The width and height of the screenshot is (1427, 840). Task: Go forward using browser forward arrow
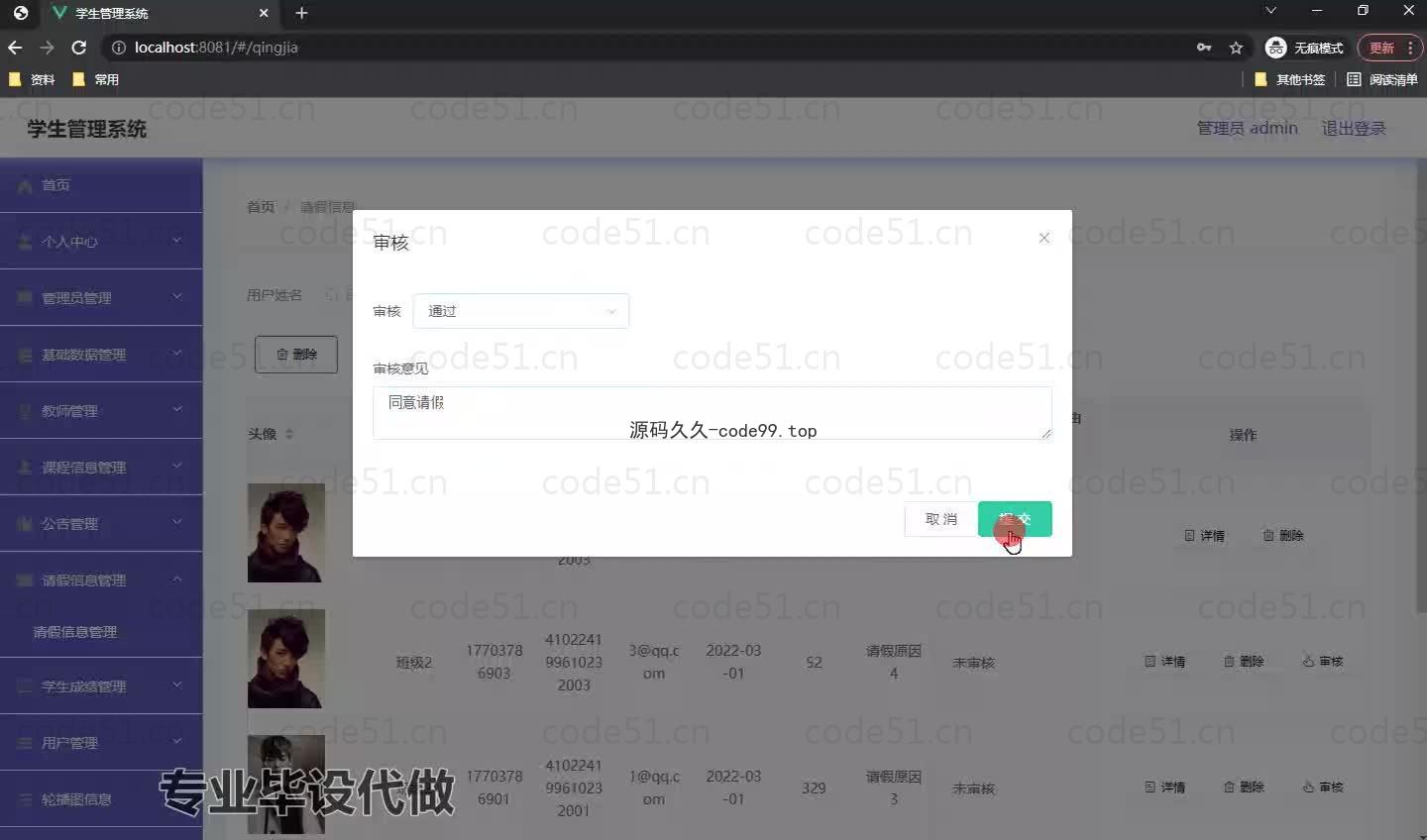pos(47,48)
